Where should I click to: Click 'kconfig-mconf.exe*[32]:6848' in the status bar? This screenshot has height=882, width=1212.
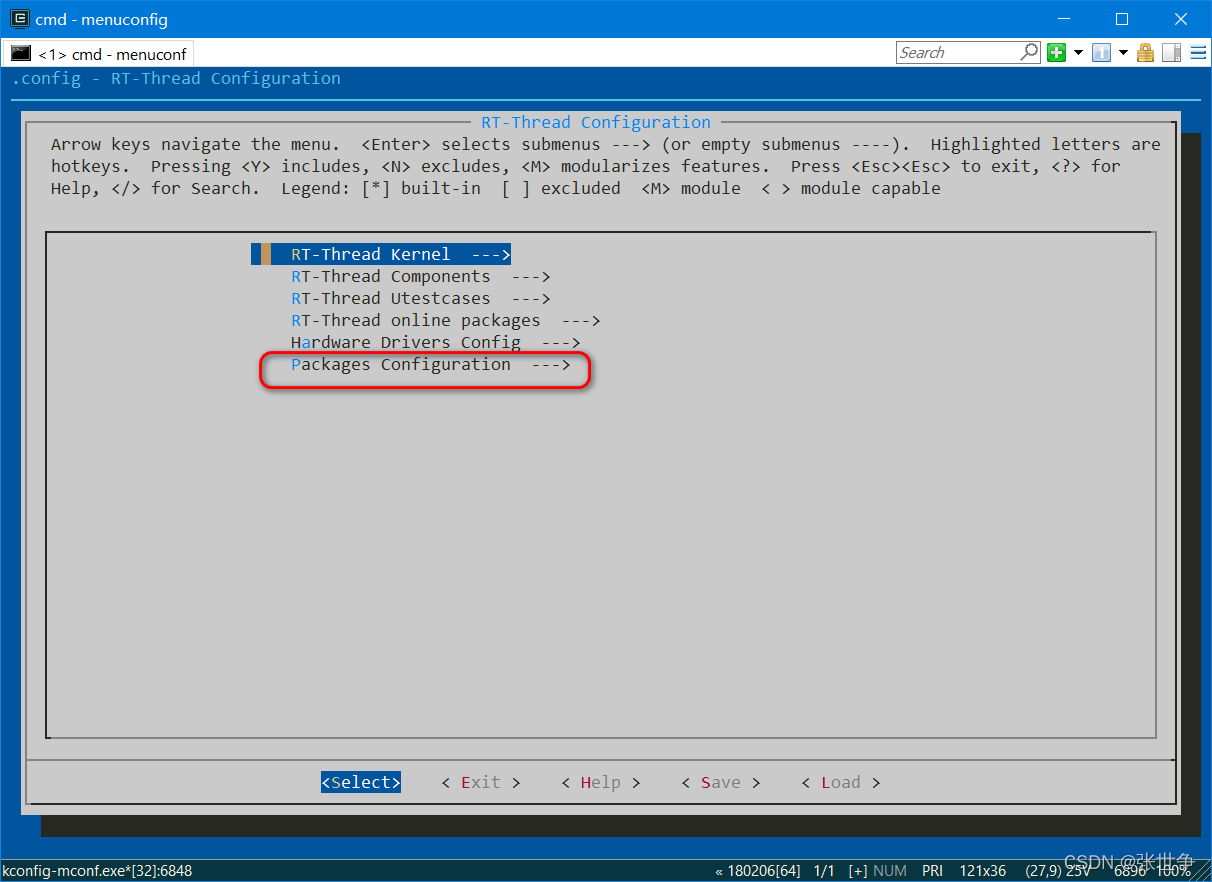pos(97,871)
